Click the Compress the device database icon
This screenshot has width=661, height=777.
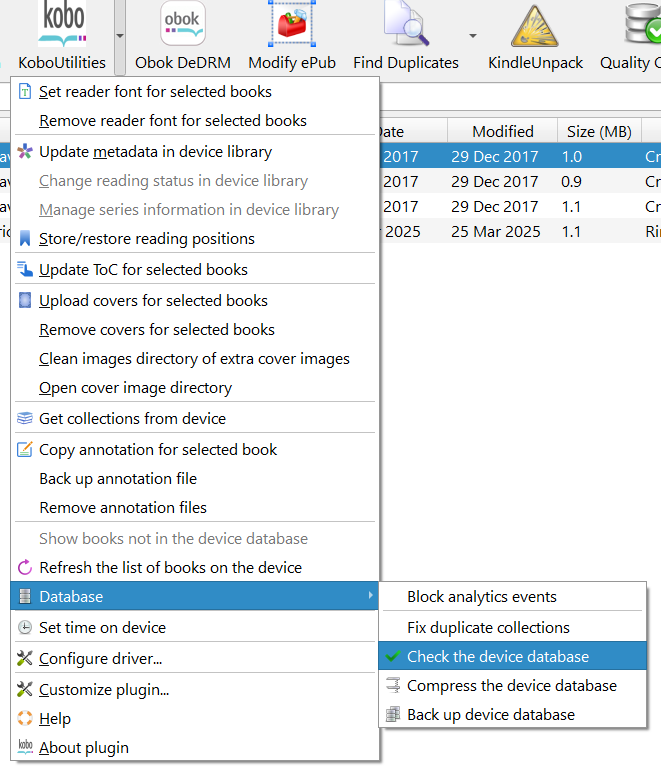point(393,685)
